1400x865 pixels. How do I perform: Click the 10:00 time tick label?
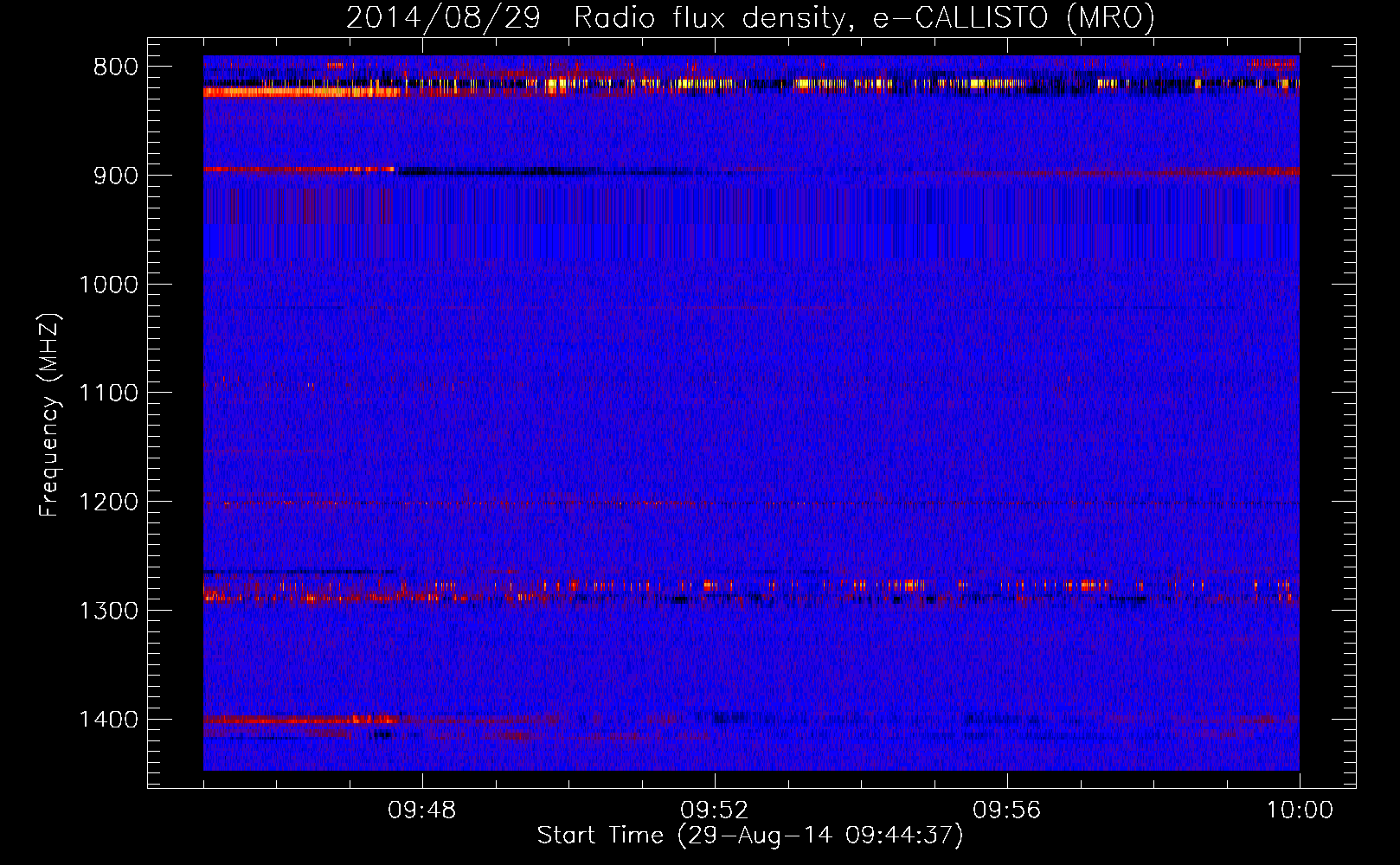click(1300, 811)
